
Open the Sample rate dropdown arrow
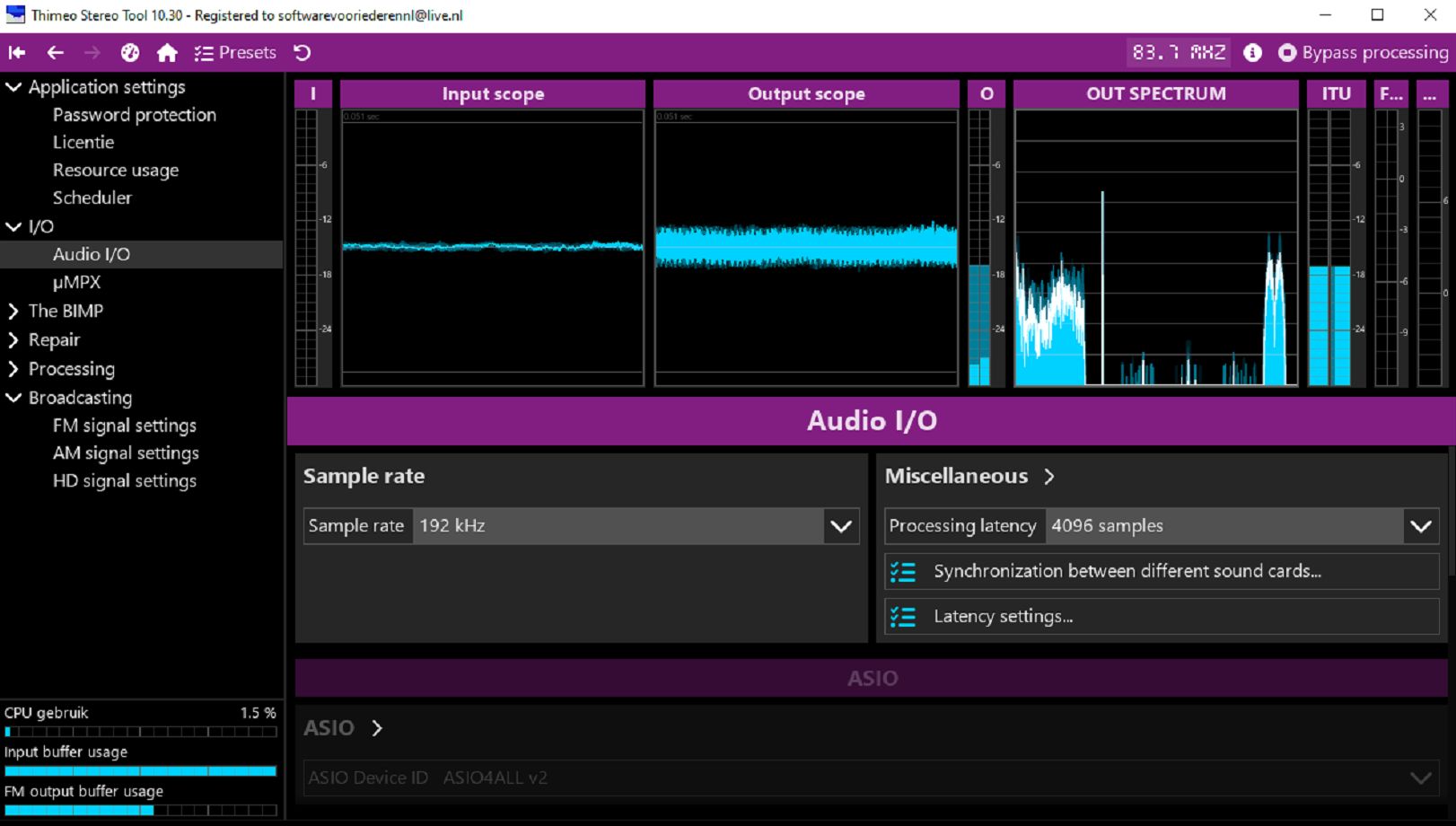pos(841,526)
